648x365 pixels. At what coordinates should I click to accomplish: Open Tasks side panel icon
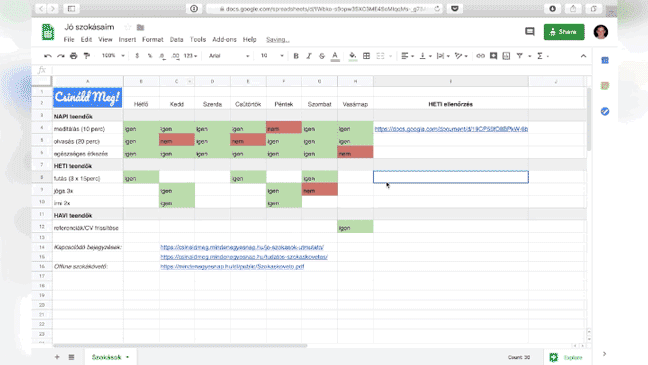click(x=605, y=112)
